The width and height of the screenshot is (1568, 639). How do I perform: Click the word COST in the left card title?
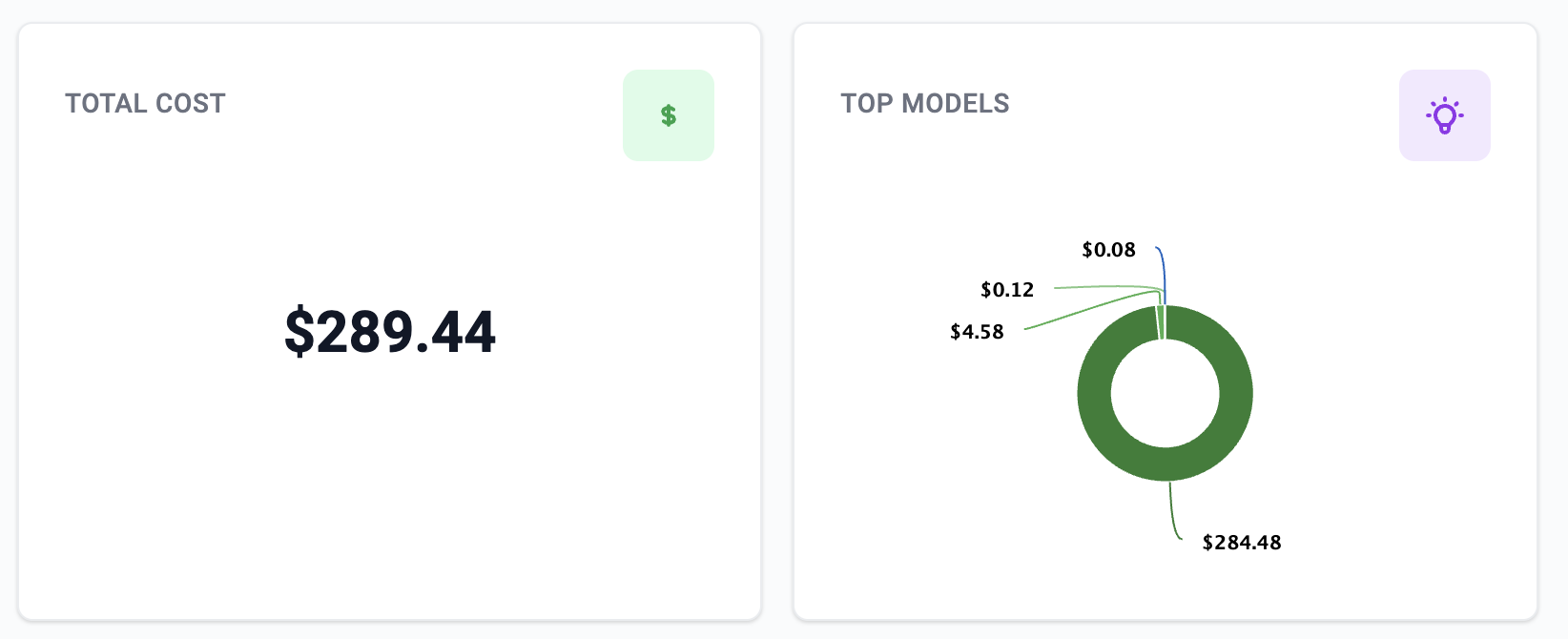(191, 103)
